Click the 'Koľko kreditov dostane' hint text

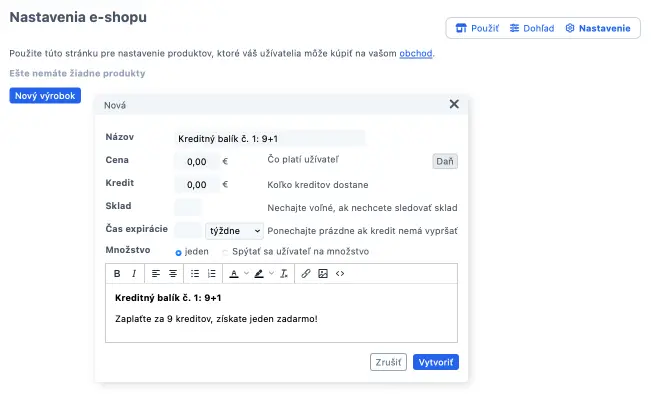point(318,185)
